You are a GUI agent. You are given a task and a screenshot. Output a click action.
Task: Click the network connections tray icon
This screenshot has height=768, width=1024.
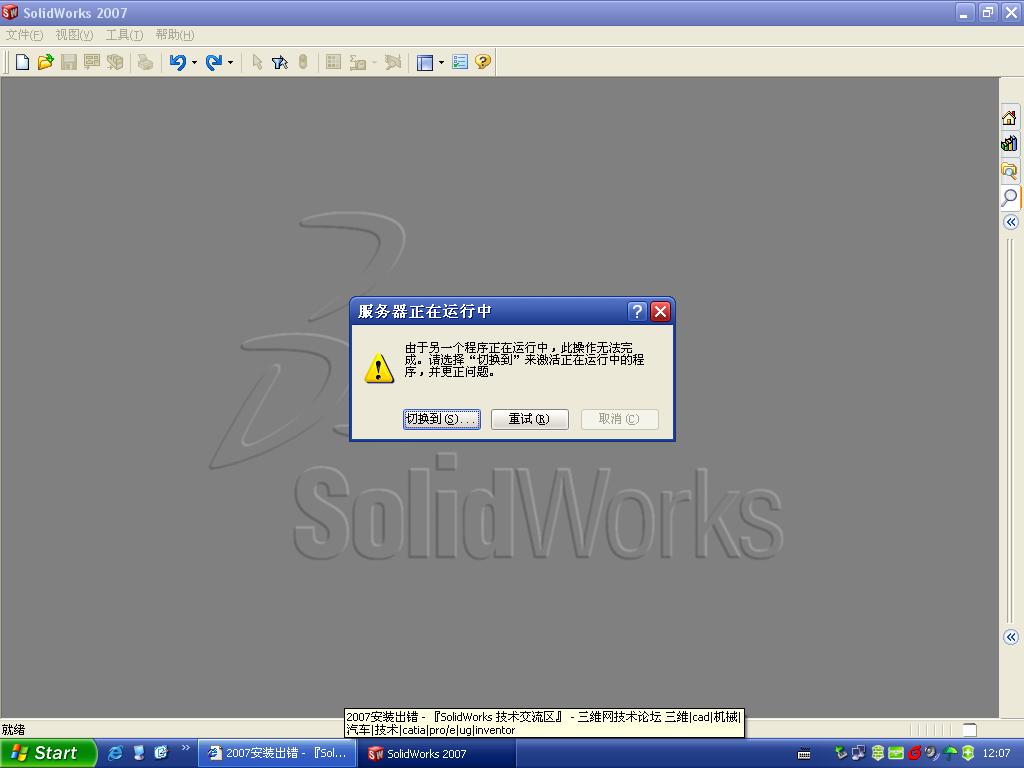click(858, 753)
